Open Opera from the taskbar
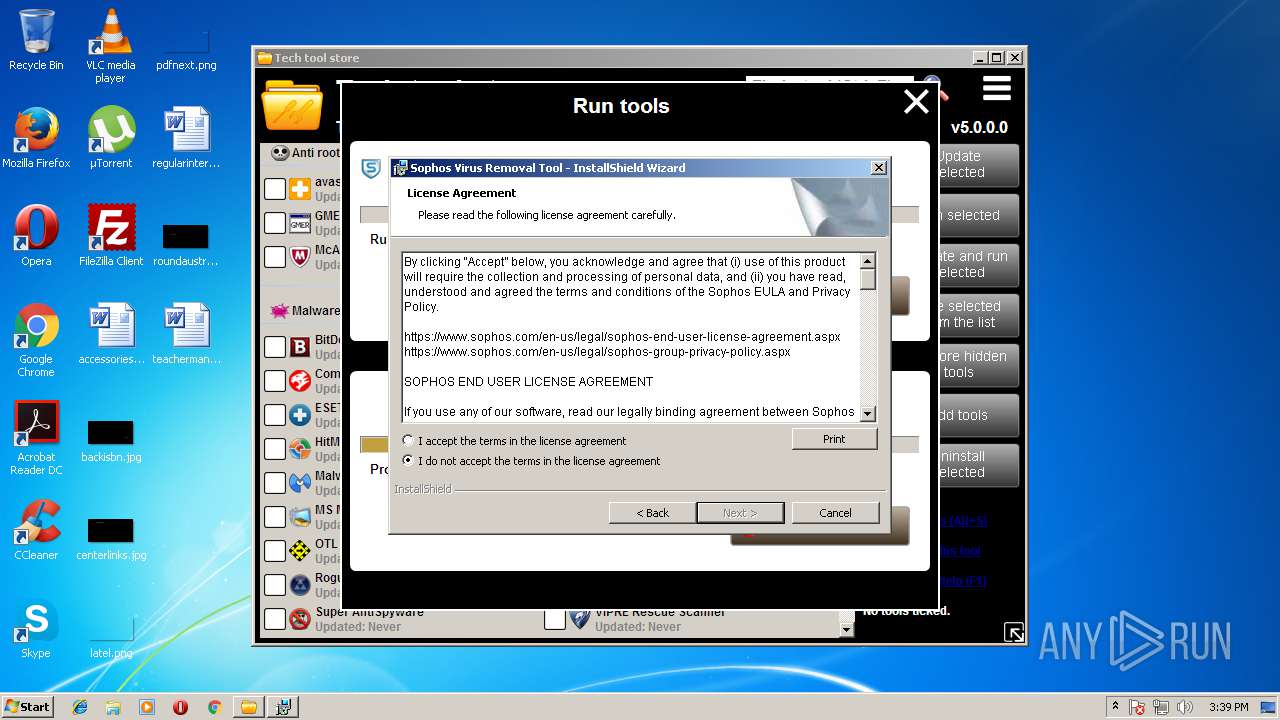This screenshot has height=720, width=1280. [180, 707]
